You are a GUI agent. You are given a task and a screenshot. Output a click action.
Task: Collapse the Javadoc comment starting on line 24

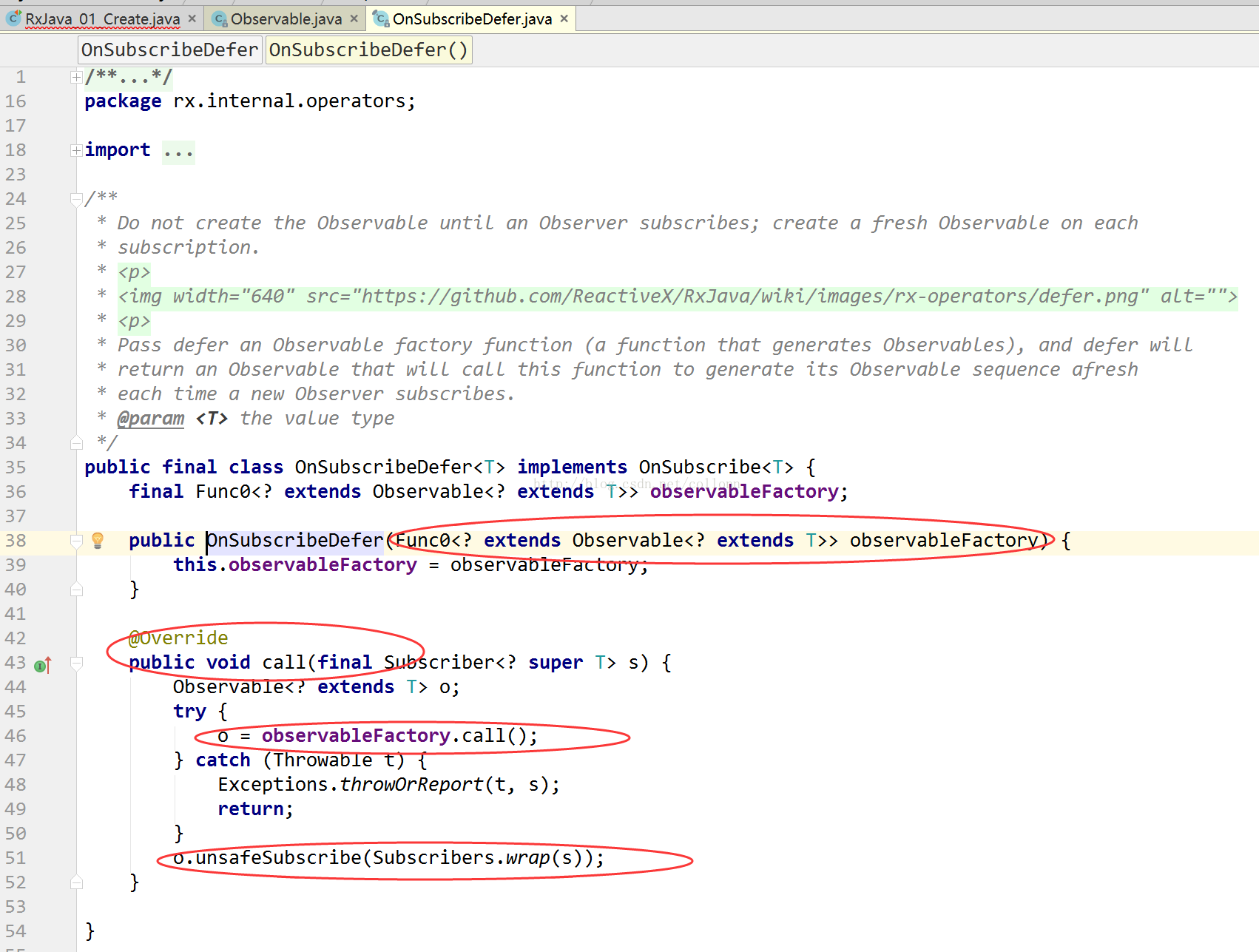pyautogui.click(x=76, y=199)
